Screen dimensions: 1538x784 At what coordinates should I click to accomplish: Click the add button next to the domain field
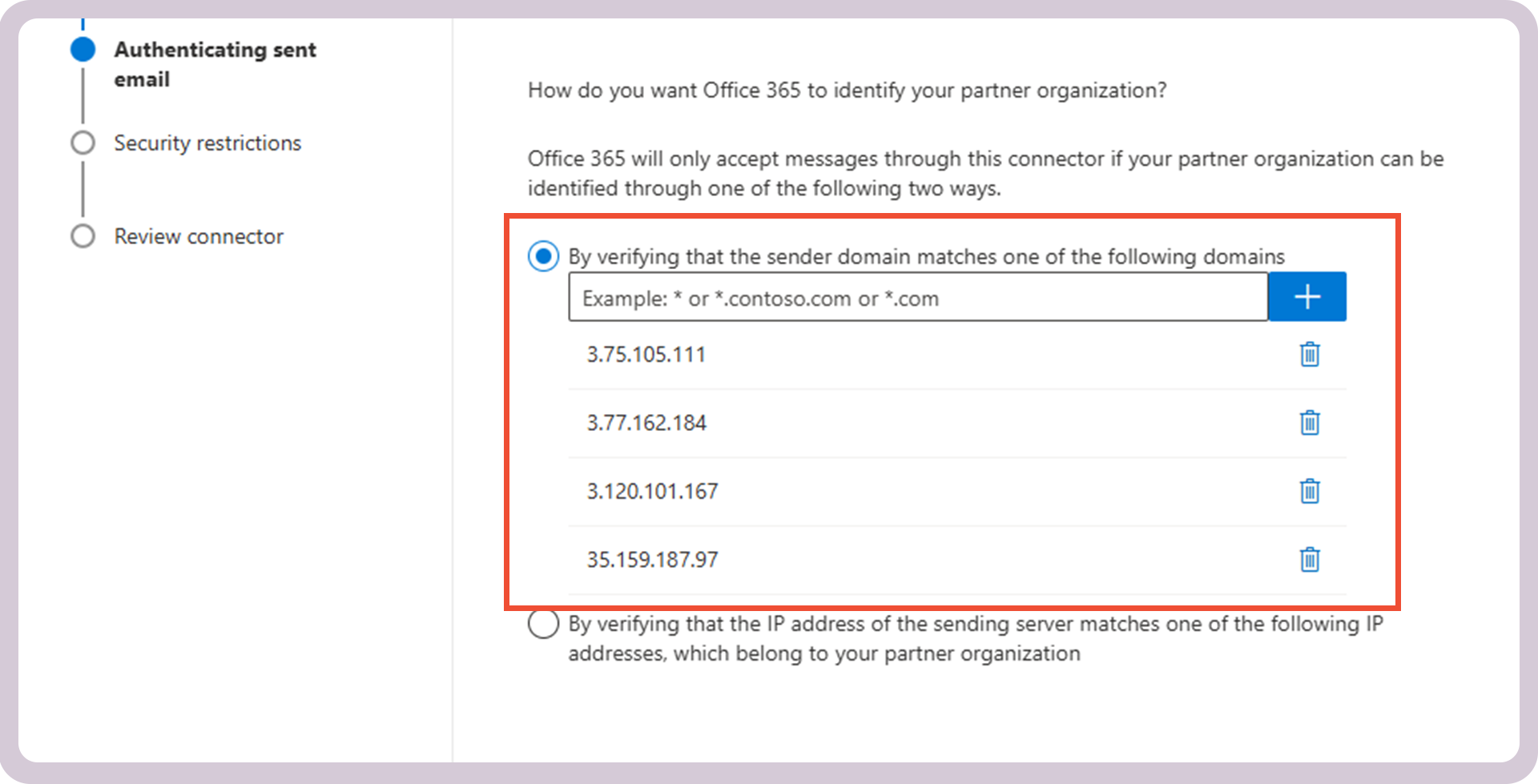[1307, 296]
